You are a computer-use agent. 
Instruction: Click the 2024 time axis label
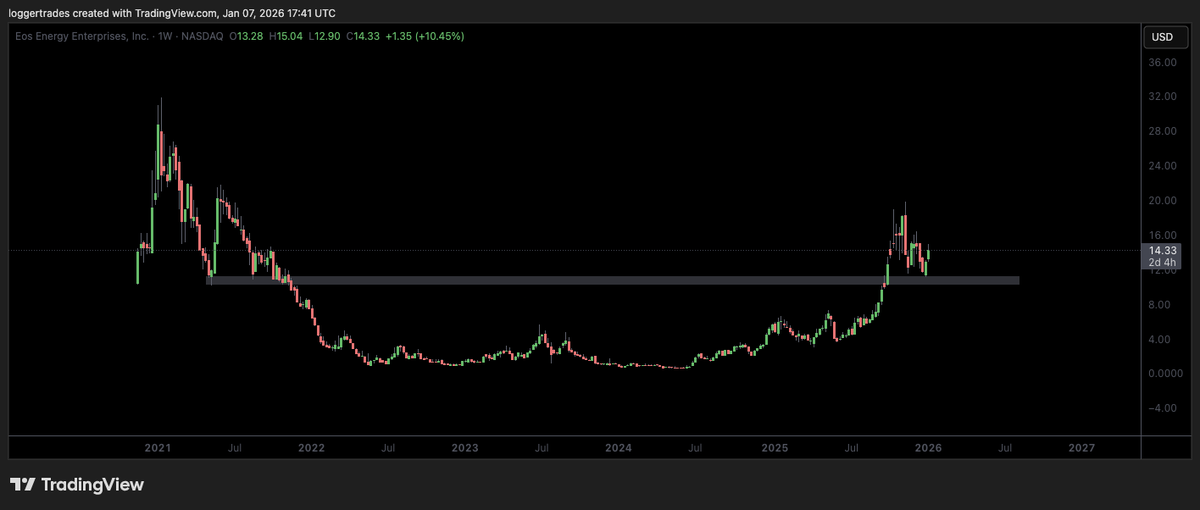pyautogui.click(x=618, y=447)
